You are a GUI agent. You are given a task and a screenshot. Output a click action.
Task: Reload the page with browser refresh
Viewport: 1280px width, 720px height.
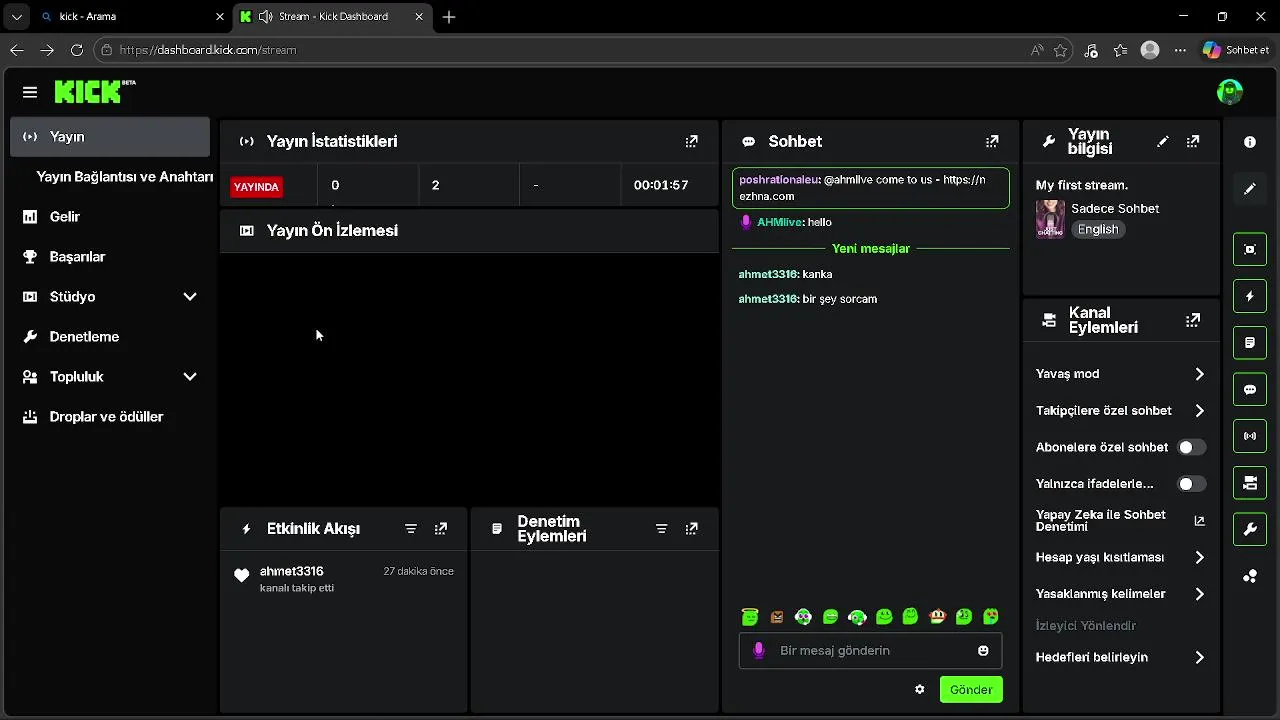tap(77, 50)
